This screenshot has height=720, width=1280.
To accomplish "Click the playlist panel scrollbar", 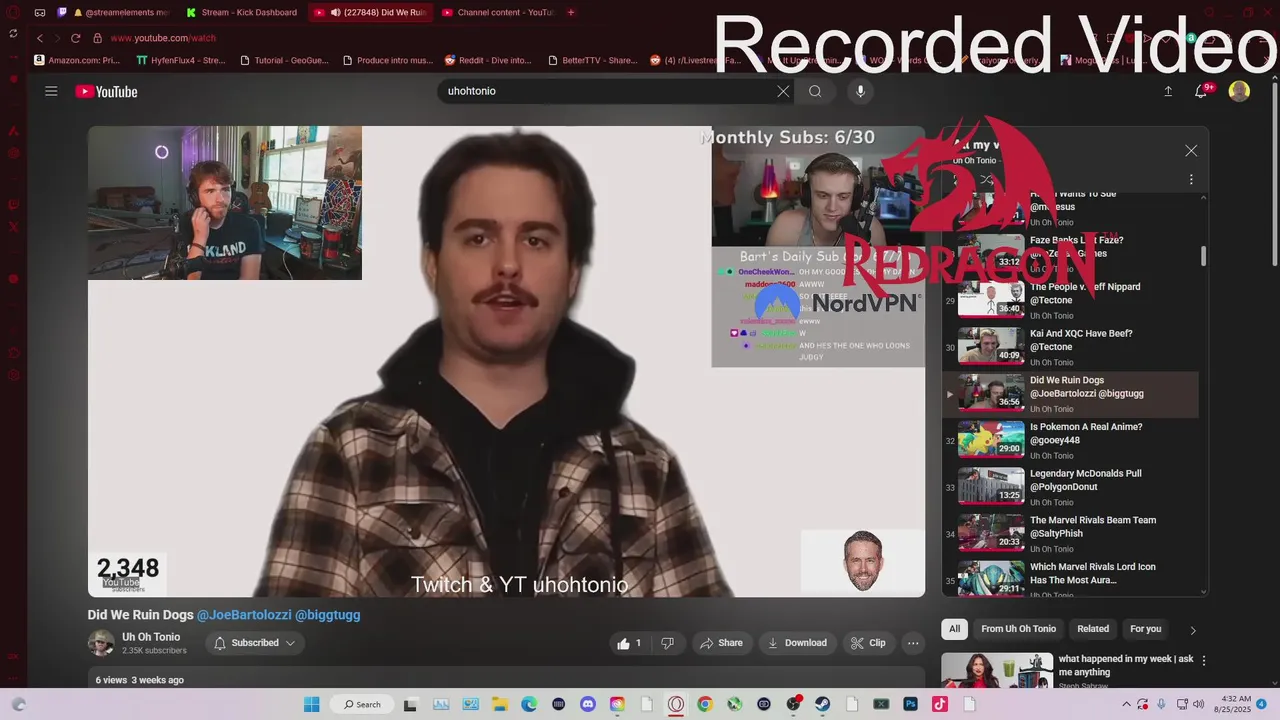I will point(1203,256).
